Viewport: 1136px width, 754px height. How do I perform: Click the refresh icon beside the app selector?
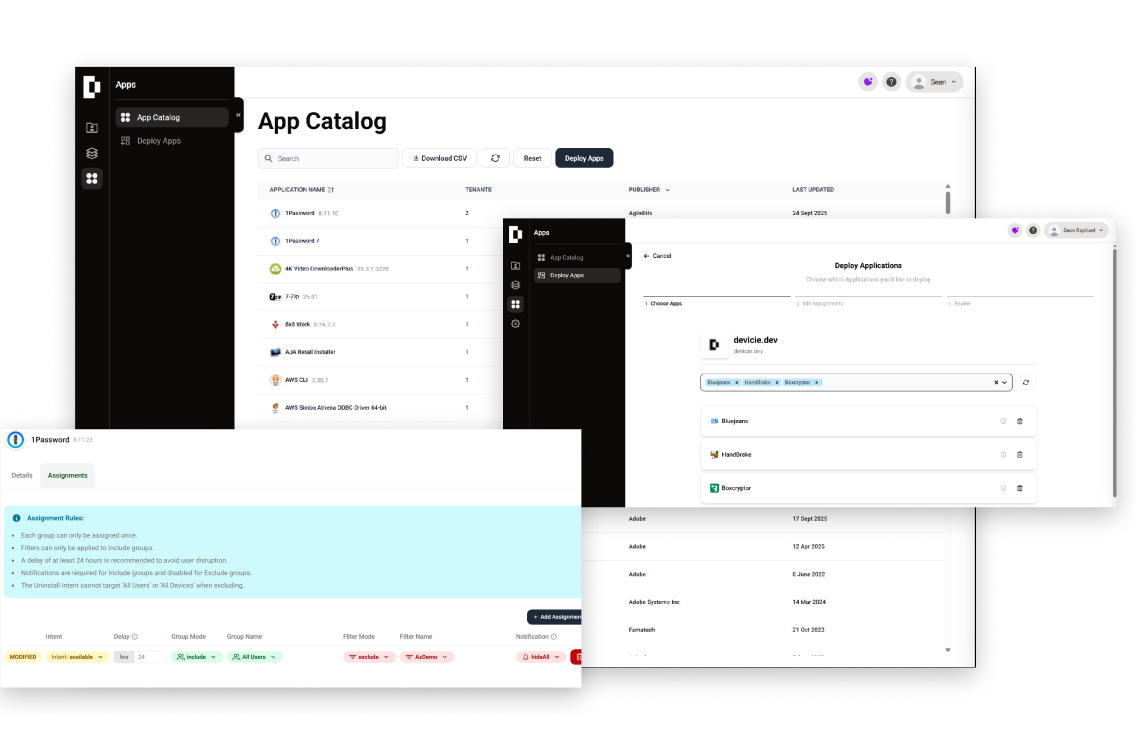[1026, 382]
